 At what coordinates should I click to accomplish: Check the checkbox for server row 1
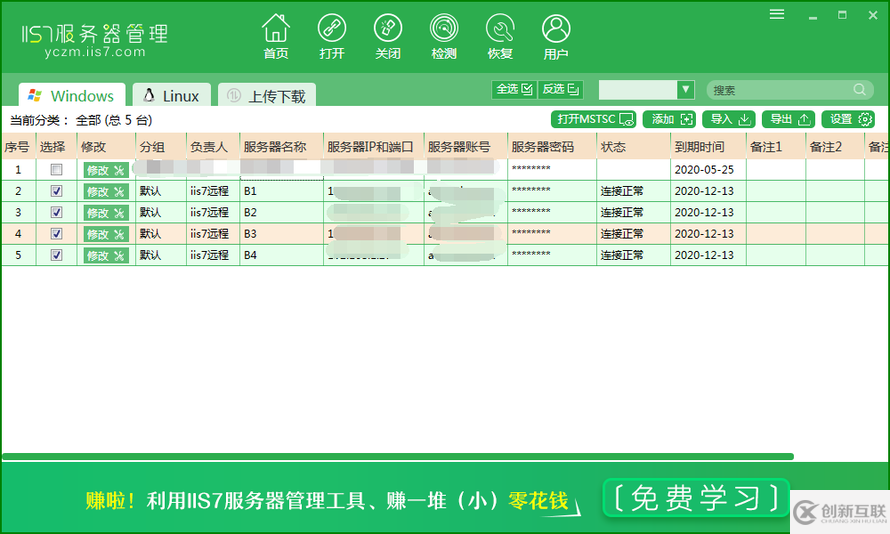pyautogui.click(x=57, y=170)
